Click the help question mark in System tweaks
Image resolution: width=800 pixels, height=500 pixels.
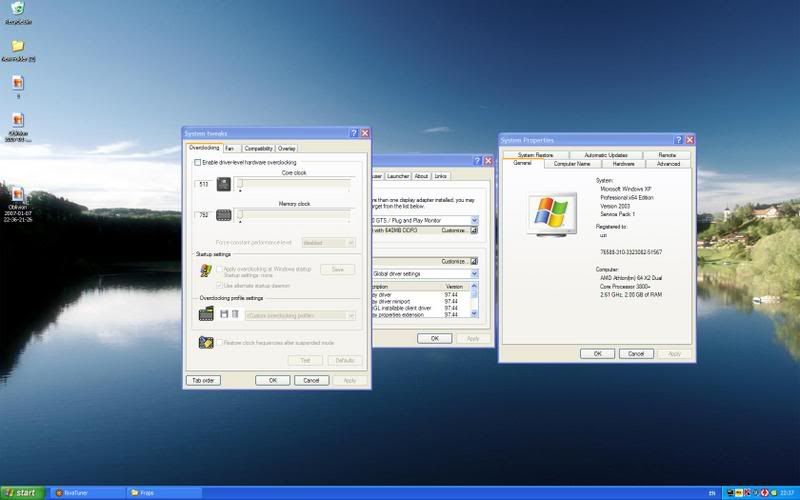[x=354, y=133]
